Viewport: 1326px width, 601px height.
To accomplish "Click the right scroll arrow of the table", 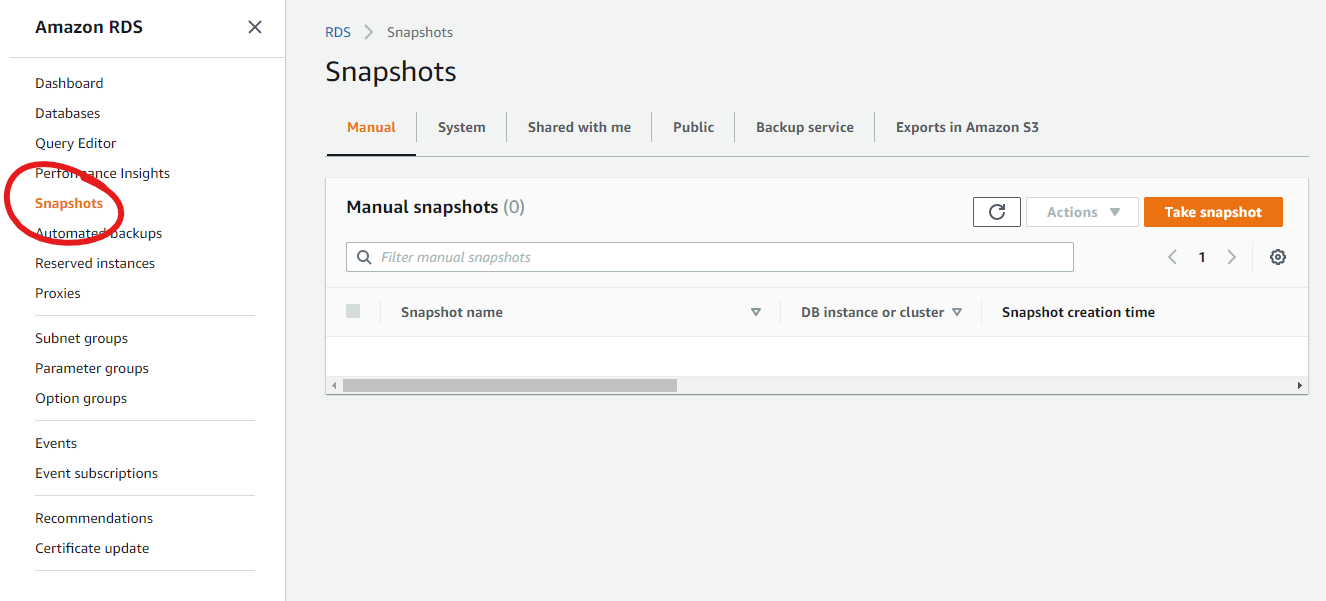I will [1300, 385].
